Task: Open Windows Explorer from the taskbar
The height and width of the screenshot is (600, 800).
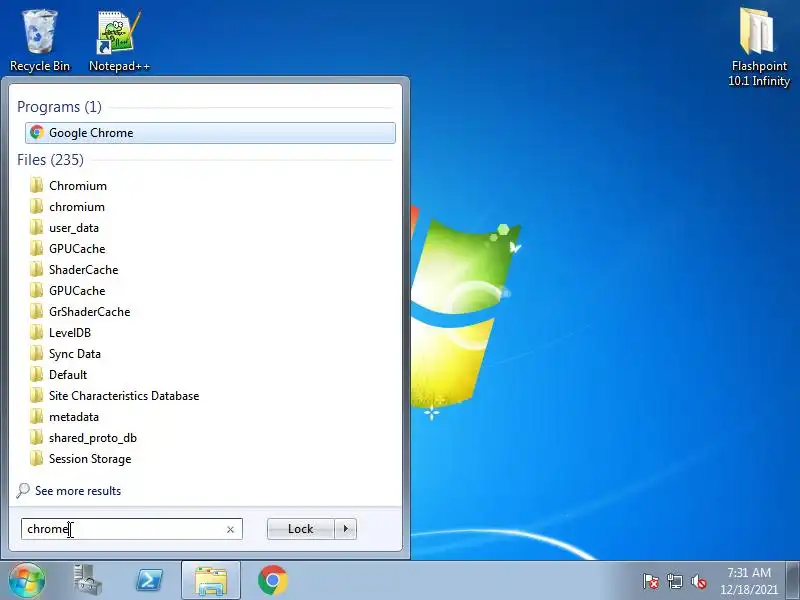Action: [x=211, y=581]
